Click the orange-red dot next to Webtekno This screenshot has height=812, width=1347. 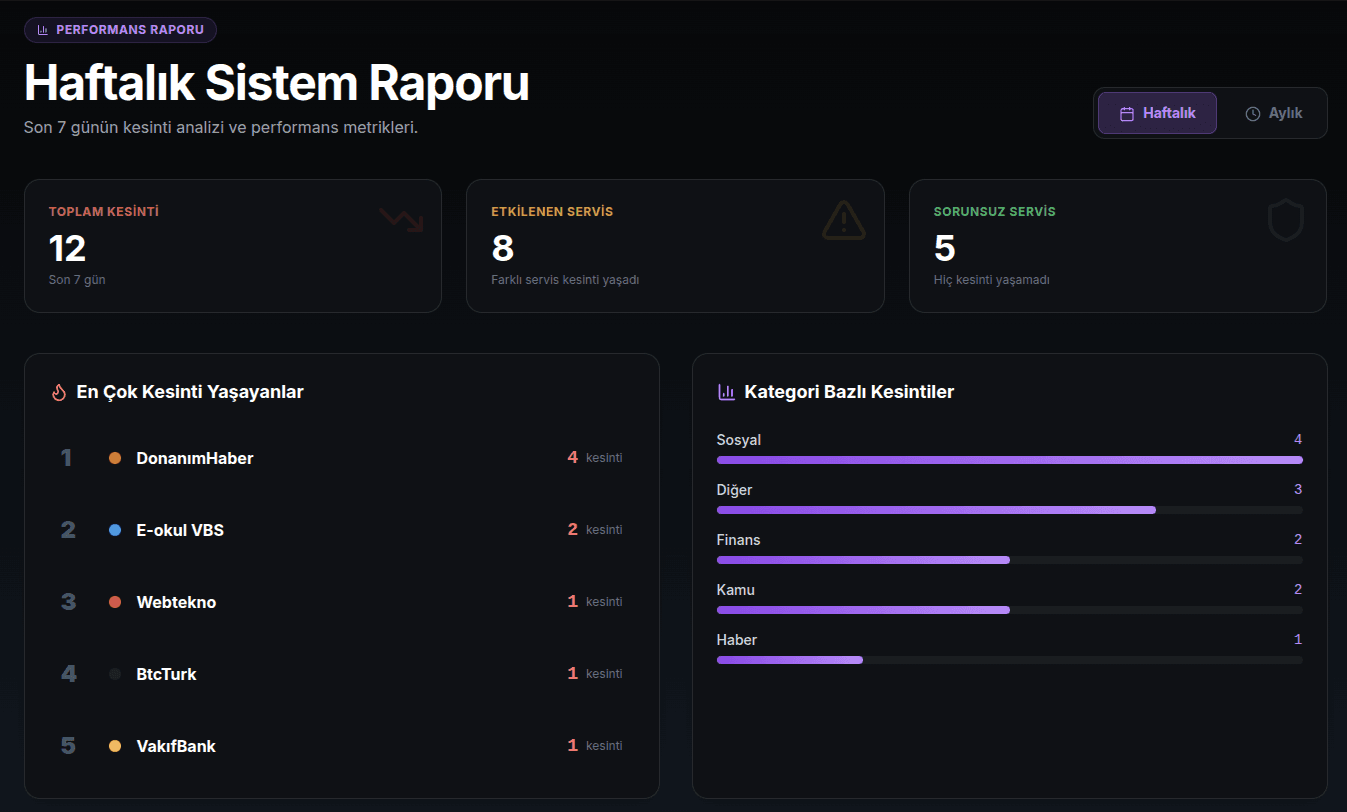(x=115, y=602)
